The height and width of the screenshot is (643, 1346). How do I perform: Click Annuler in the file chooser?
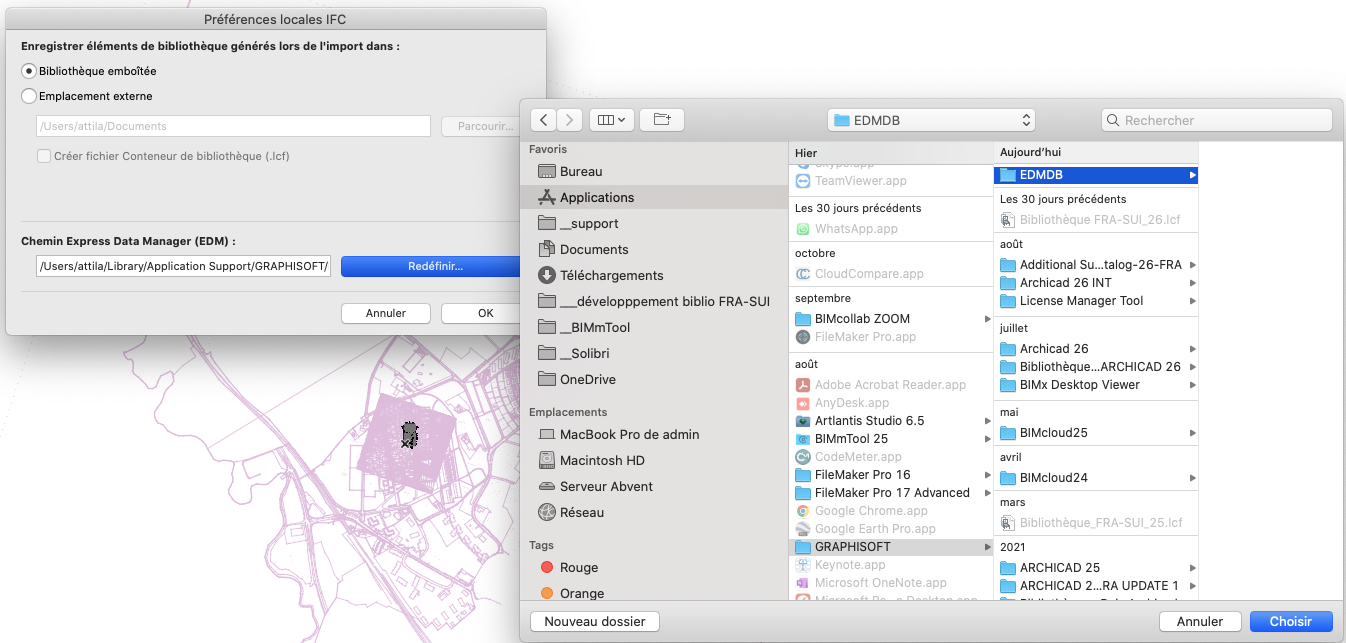click(1200, 622)
